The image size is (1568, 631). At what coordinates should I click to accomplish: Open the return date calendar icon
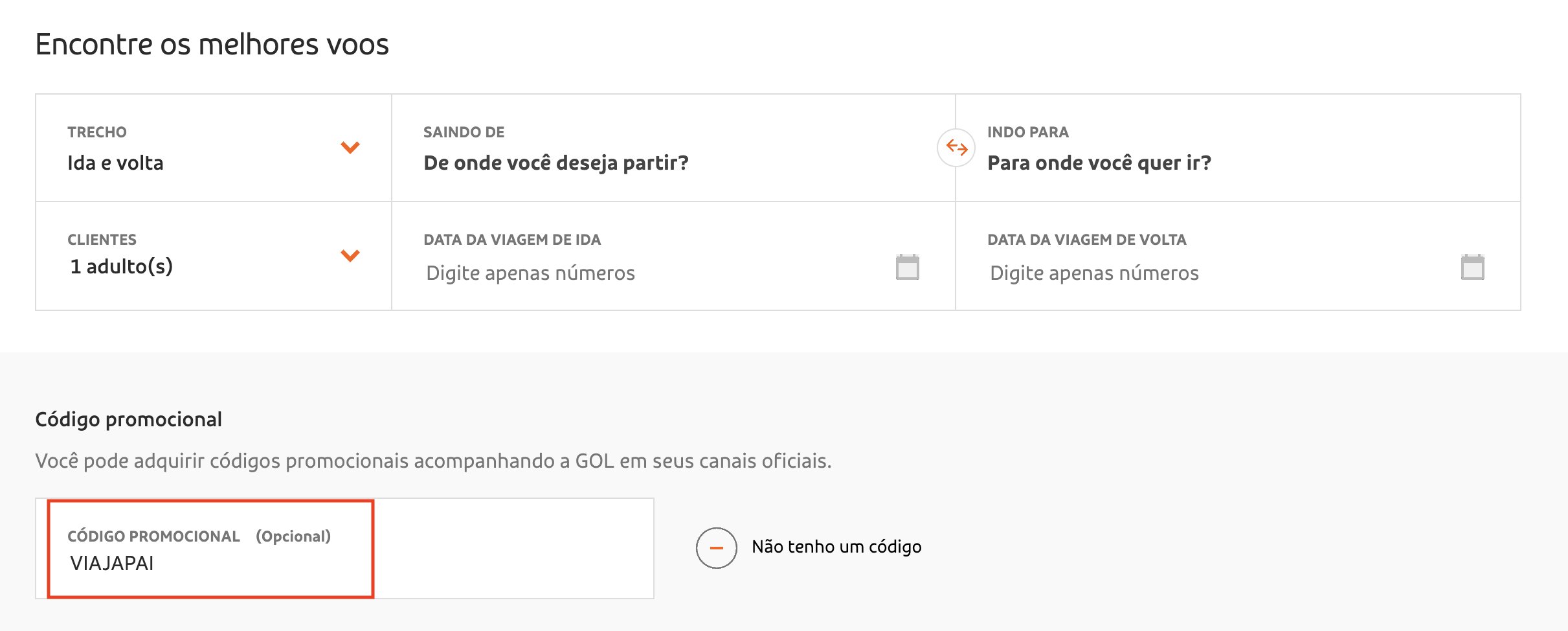[x=1472, y=267]
